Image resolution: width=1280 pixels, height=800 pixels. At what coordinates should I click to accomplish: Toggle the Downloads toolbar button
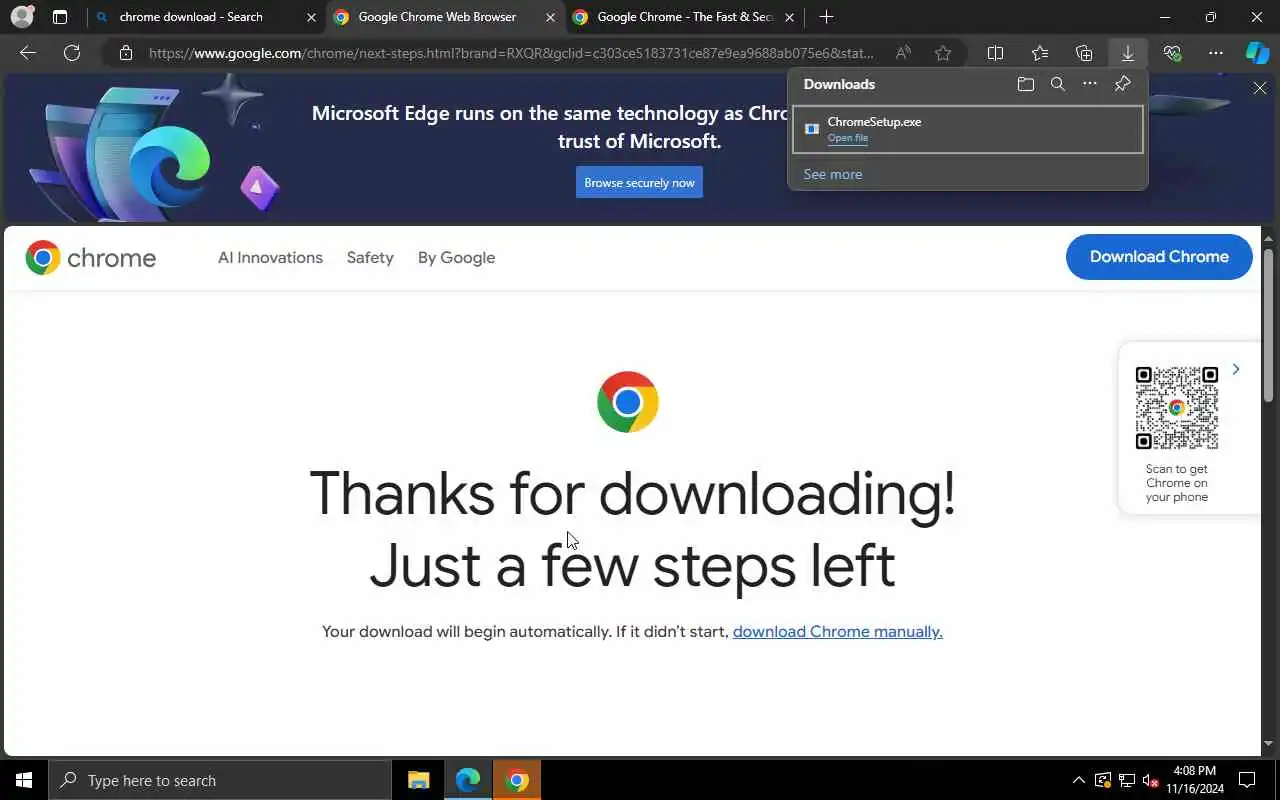[1128, 53]
